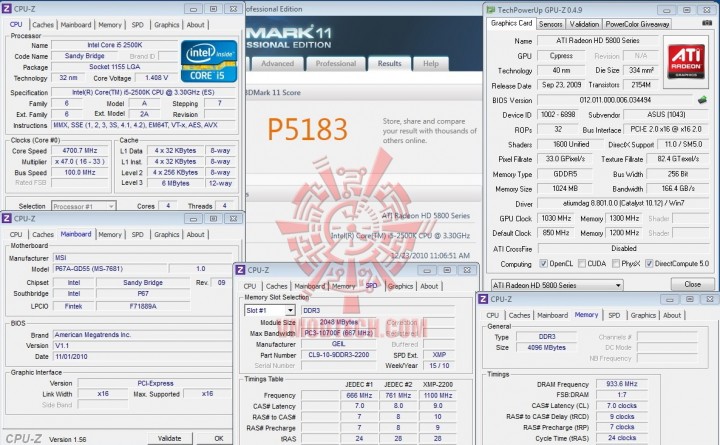Select the Results tab in 3DMark 11
The height and width of the screenshot is (445, 720).
[389, 64]
